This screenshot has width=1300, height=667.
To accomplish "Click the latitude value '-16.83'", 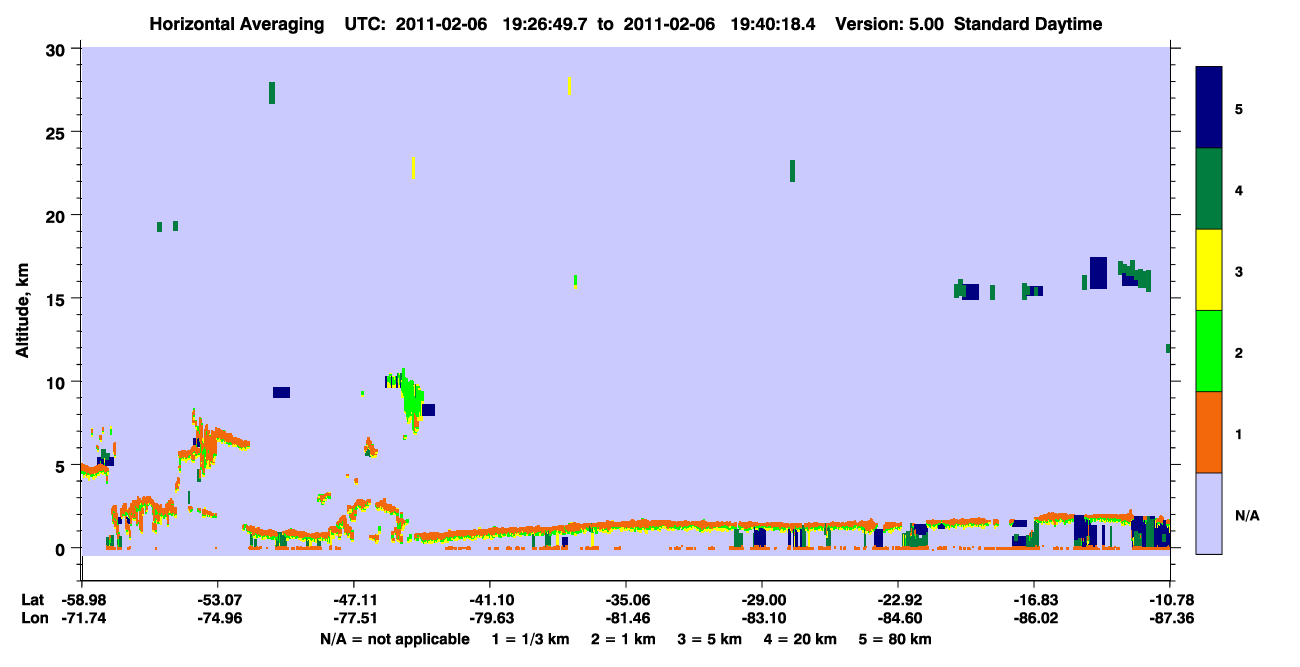I will 1034,600.
